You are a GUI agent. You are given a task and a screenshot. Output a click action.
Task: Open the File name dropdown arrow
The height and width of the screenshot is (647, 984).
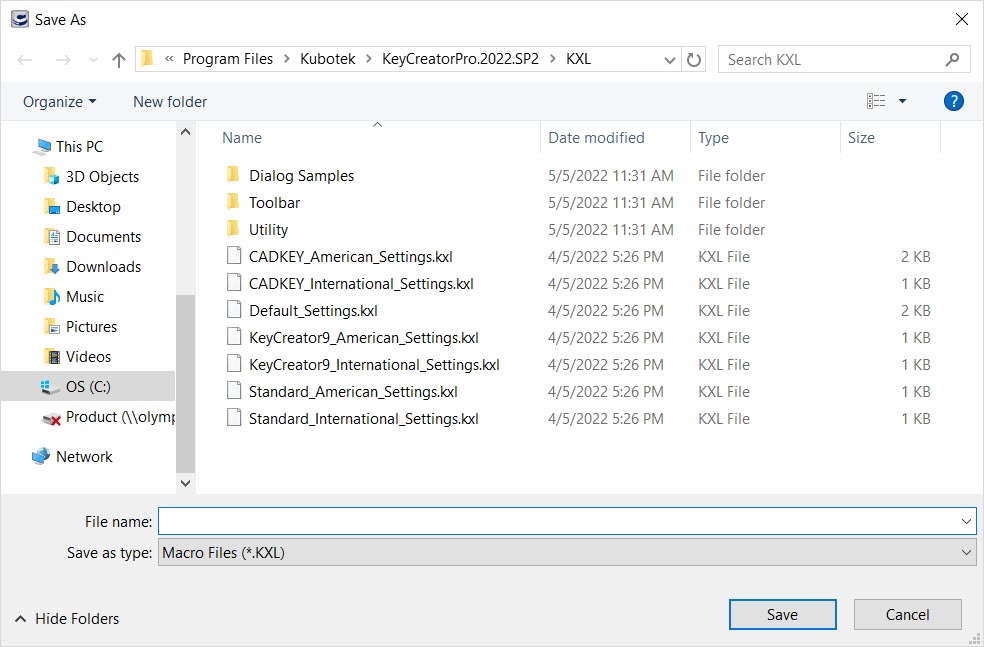click(966, 521)
